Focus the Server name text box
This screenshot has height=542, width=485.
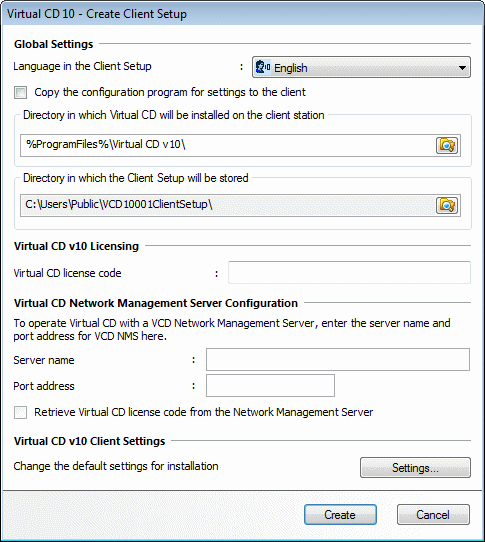[x=338, y=359]
